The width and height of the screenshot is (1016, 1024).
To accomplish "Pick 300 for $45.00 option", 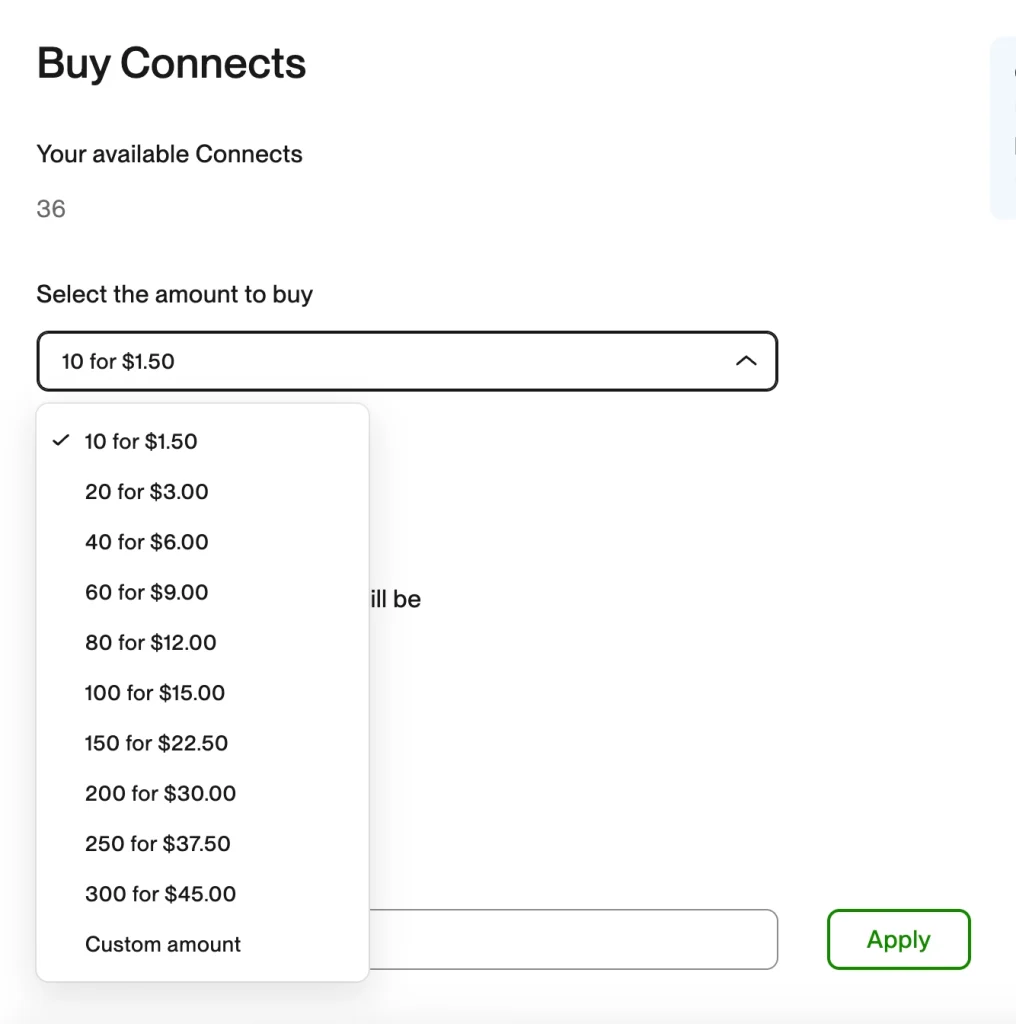I will pos(161,894).
